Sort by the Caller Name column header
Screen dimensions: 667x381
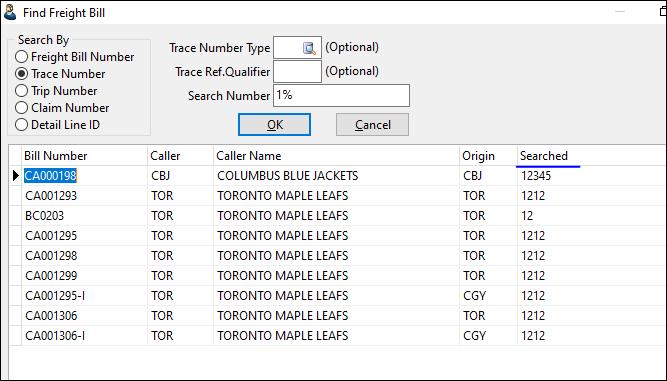336,156
